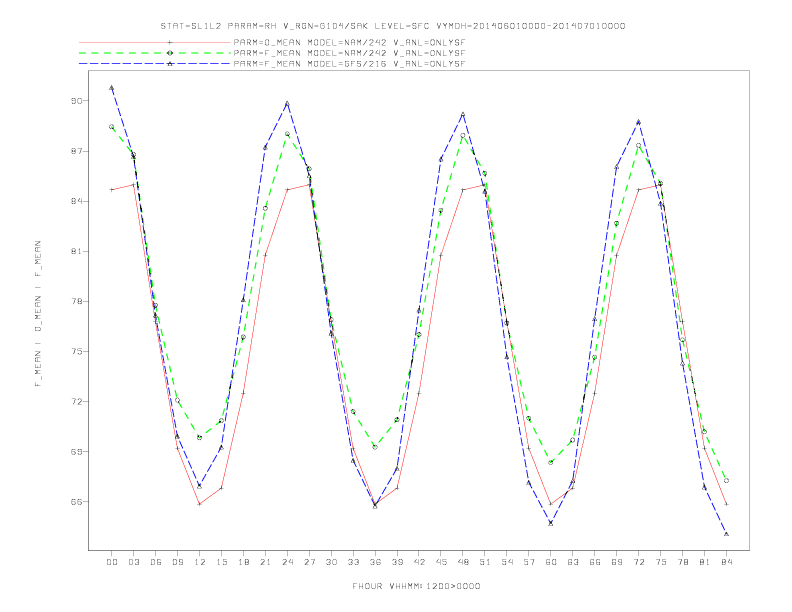Click the x-axis tick label 42
The image size is (792, 612).
click(419, 562)
